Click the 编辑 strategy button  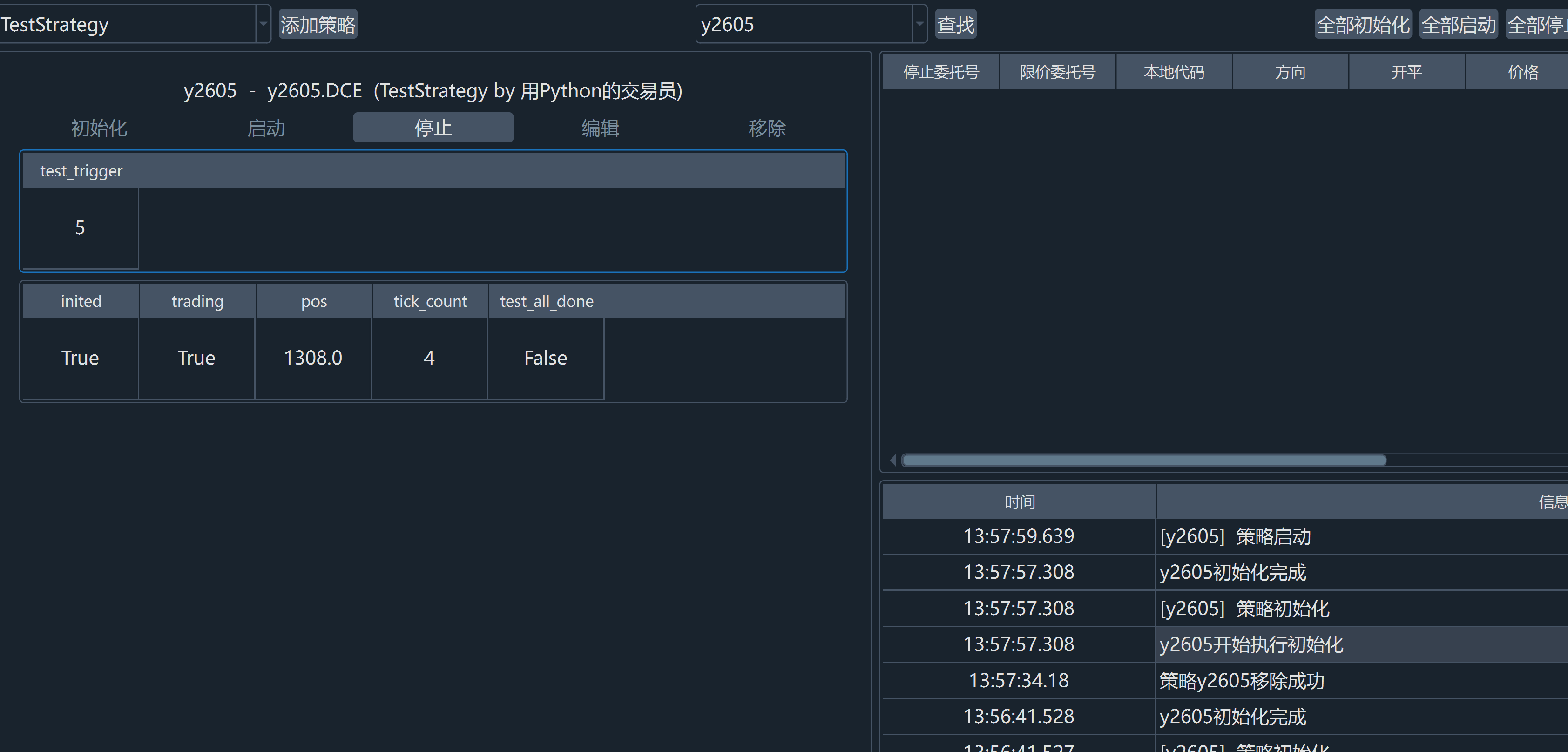coord(600,128)
